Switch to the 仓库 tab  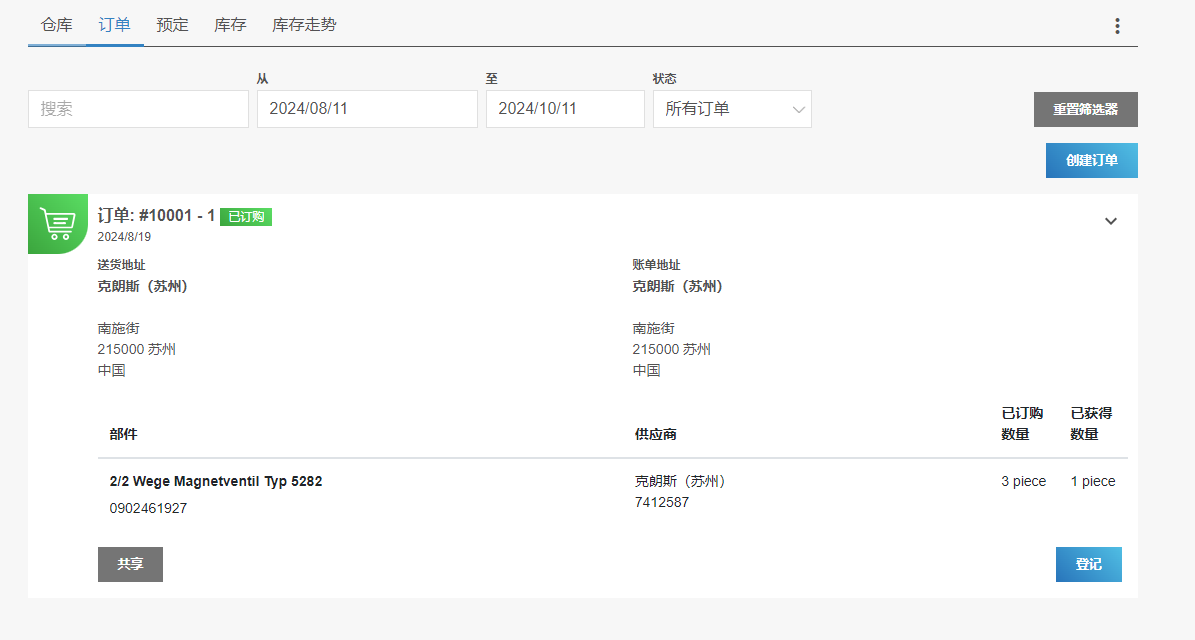pyautogui.click(x=56, y=25)
